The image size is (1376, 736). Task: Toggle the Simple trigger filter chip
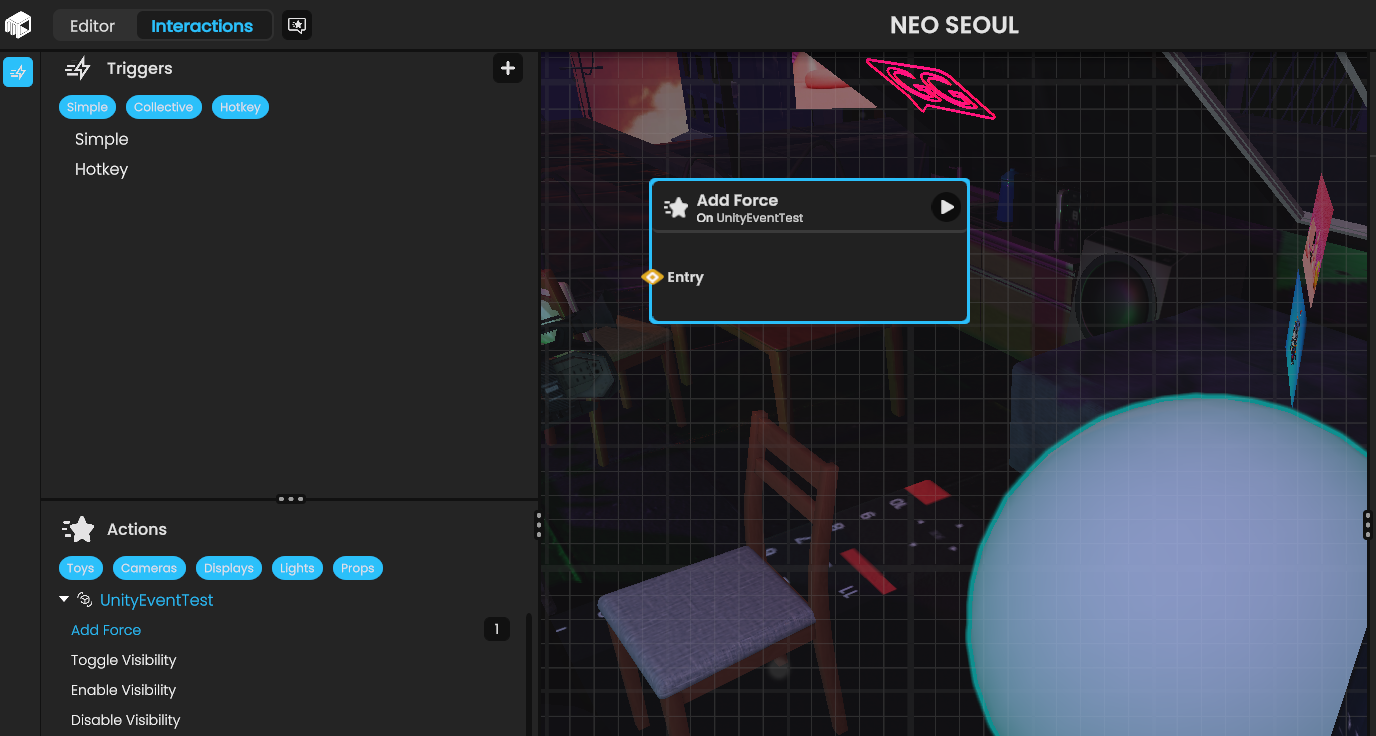pos(87,107)
